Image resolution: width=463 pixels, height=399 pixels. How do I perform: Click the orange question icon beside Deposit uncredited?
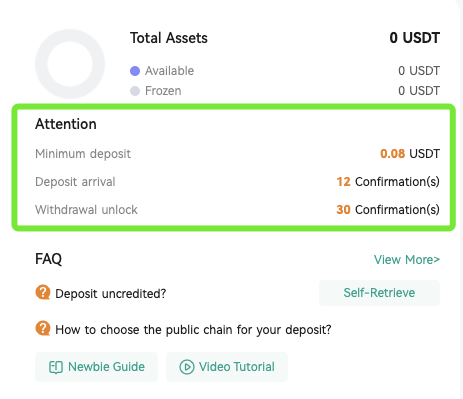click(43, 293)
